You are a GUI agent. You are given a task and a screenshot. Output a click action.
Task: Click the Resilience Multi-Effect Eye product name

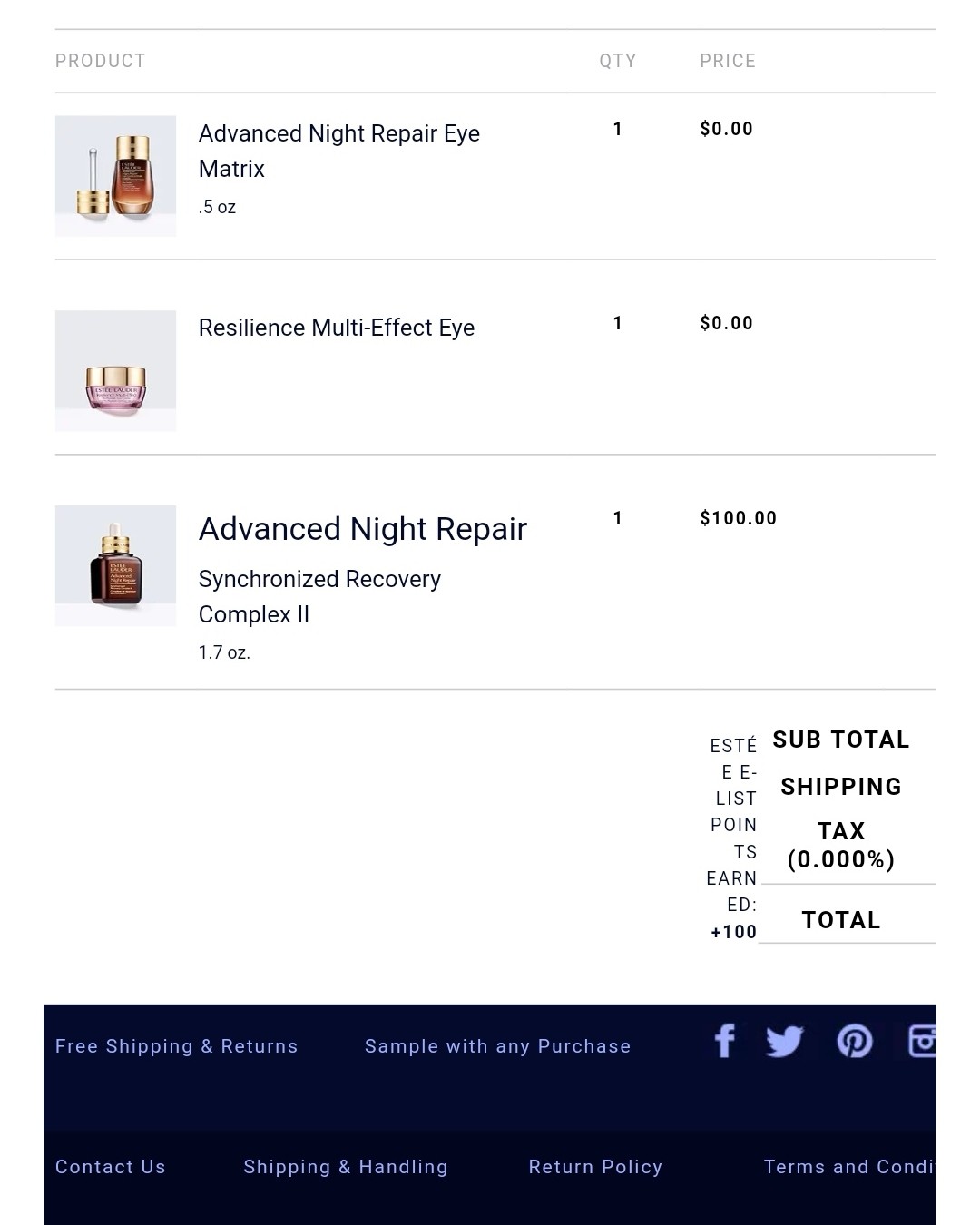pyautogui.click(x=336, y=328)
